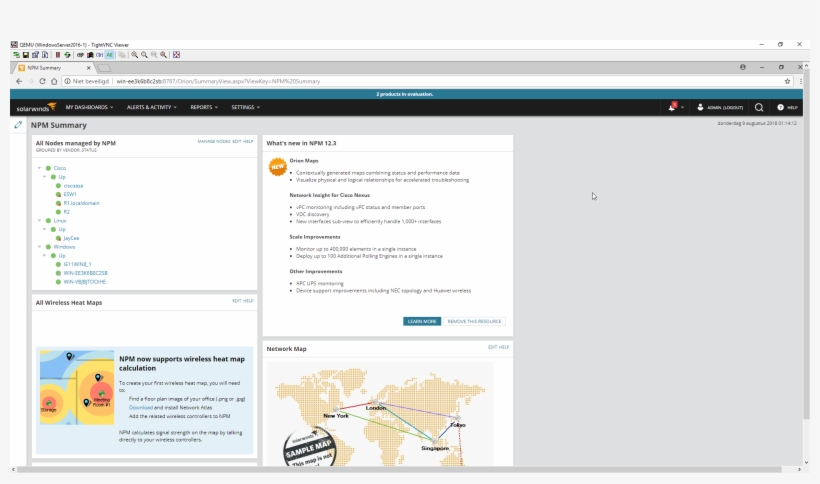Click the TightVNC new connection icon
Viewport: 820px width, 484px height.
click(x=16, y=55)
